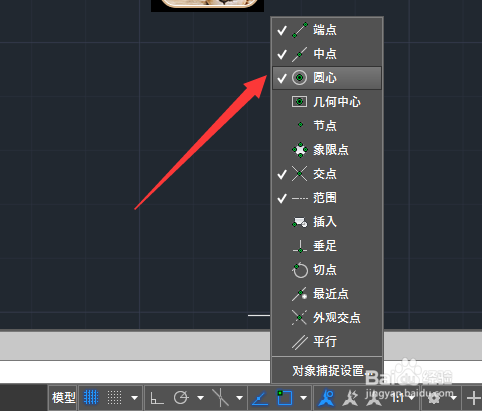Enable the 节点 node snap option

(x=327, y=126)
